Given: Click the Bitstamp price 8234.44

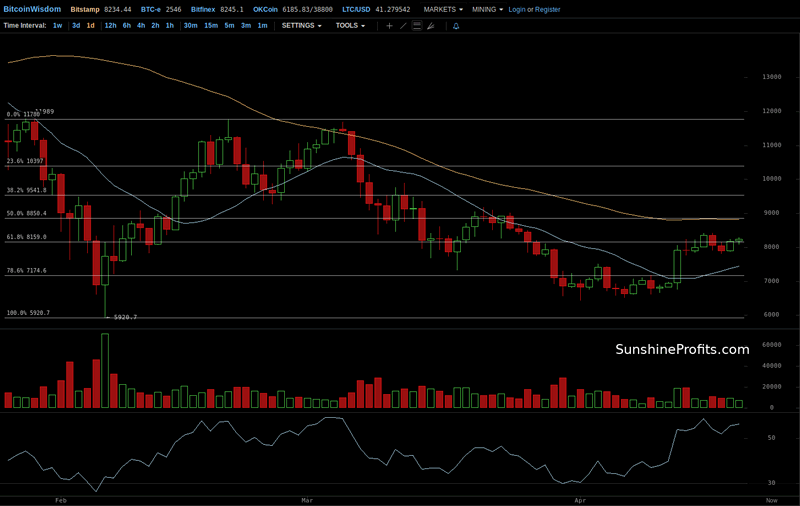Looking at the screenshot, I should [117, 10].
